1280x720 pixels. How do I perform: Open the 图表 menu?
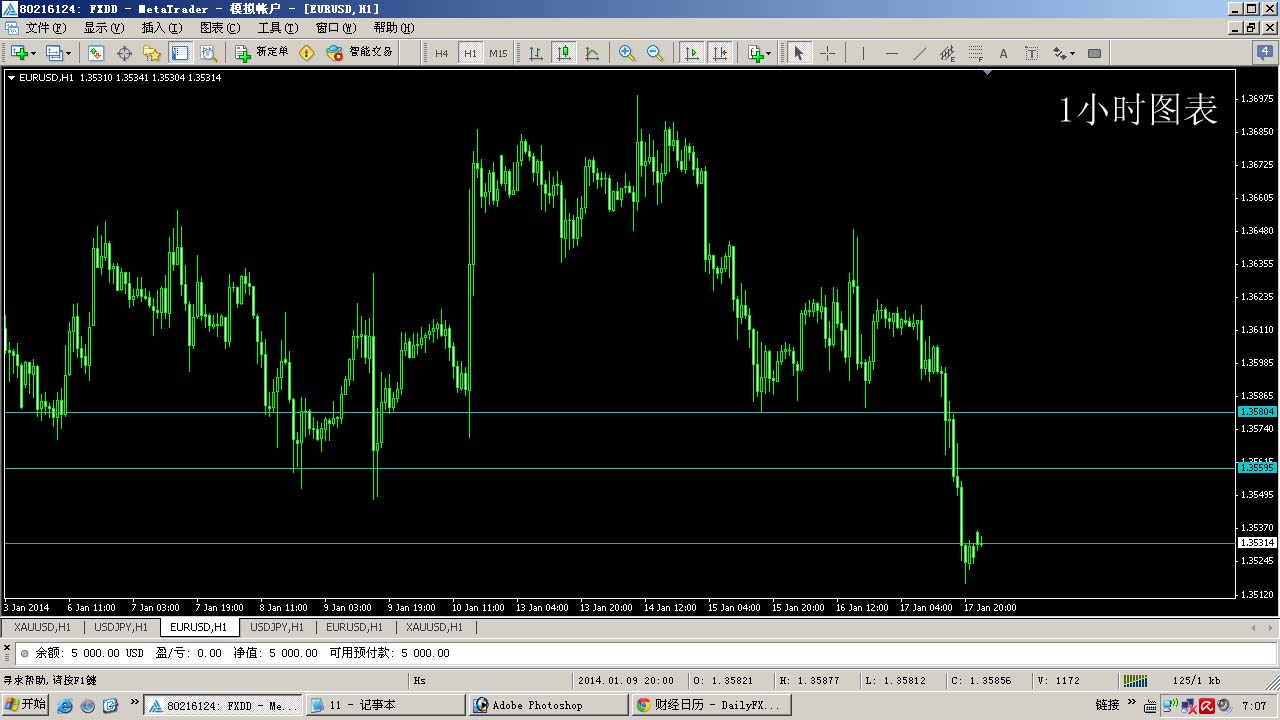coord(220,28)
